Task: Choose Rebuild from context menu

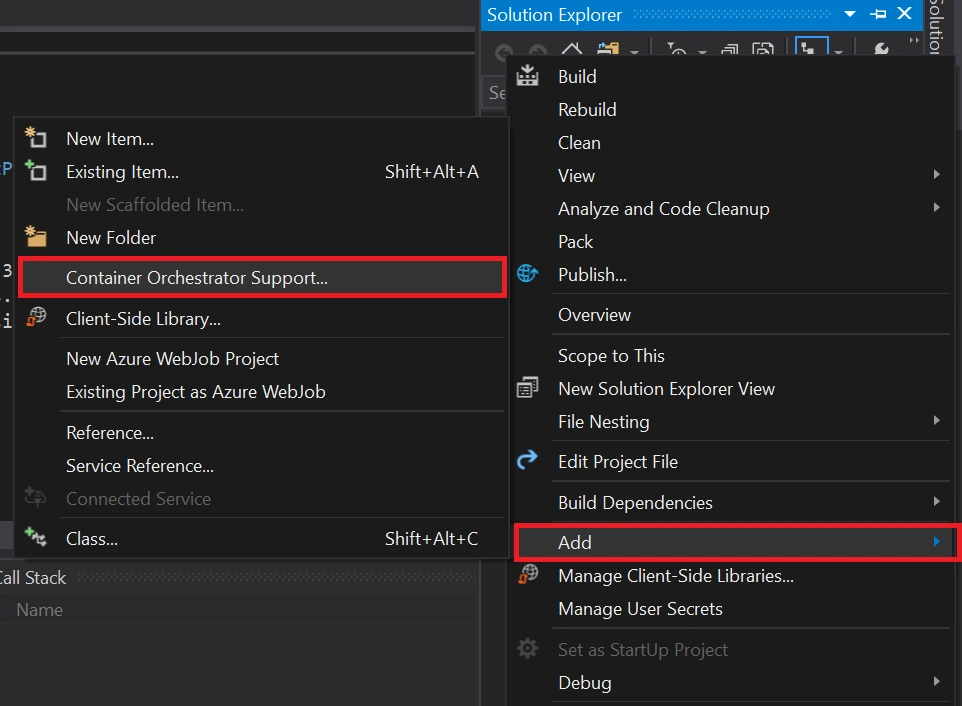Action: pos(731,110)
